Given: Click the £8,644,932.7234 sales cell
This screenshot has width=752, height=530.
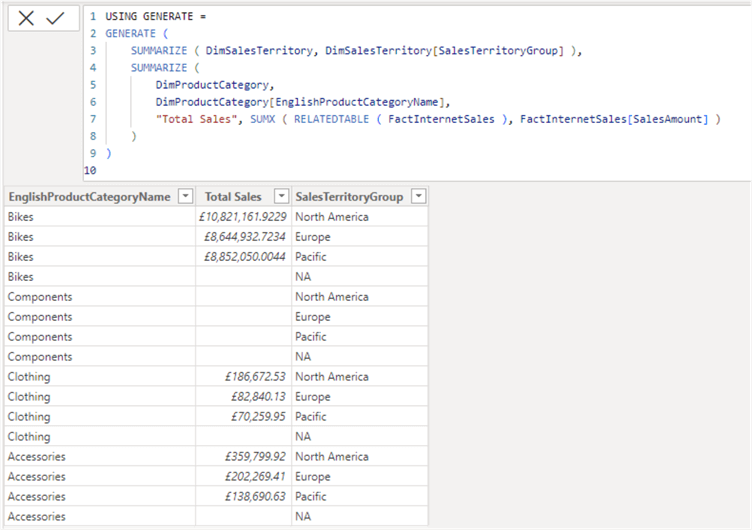Looking at the screenshot, I should 245,237.
